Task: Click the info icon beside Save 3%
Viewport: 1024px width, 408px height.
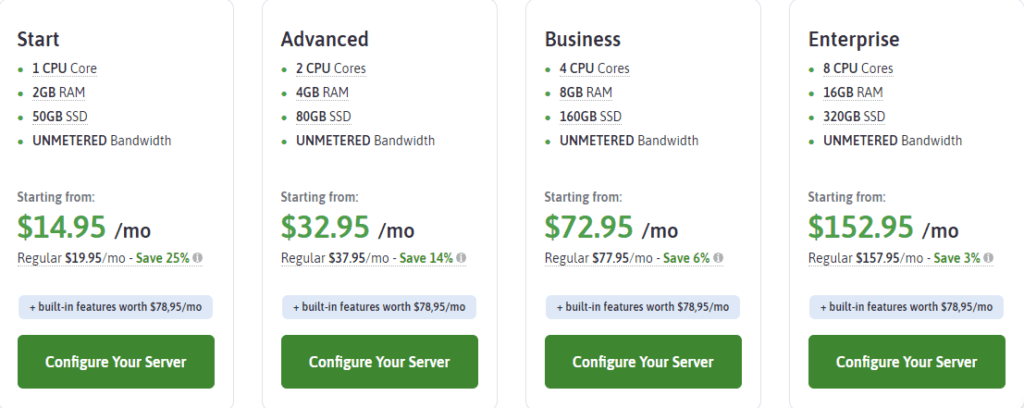Action: point(989,259)
